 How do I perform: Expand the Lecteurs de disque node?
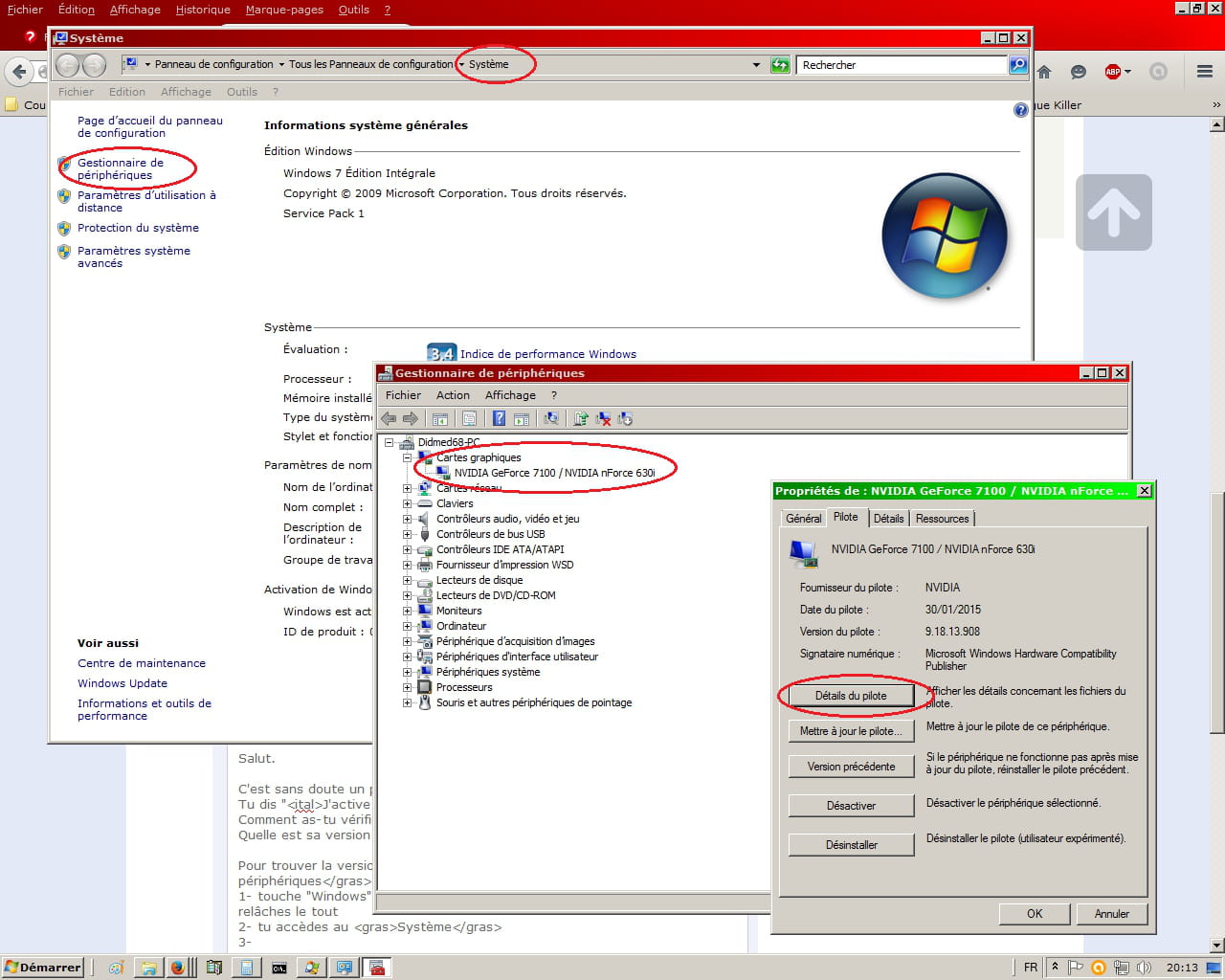[407, 580]
